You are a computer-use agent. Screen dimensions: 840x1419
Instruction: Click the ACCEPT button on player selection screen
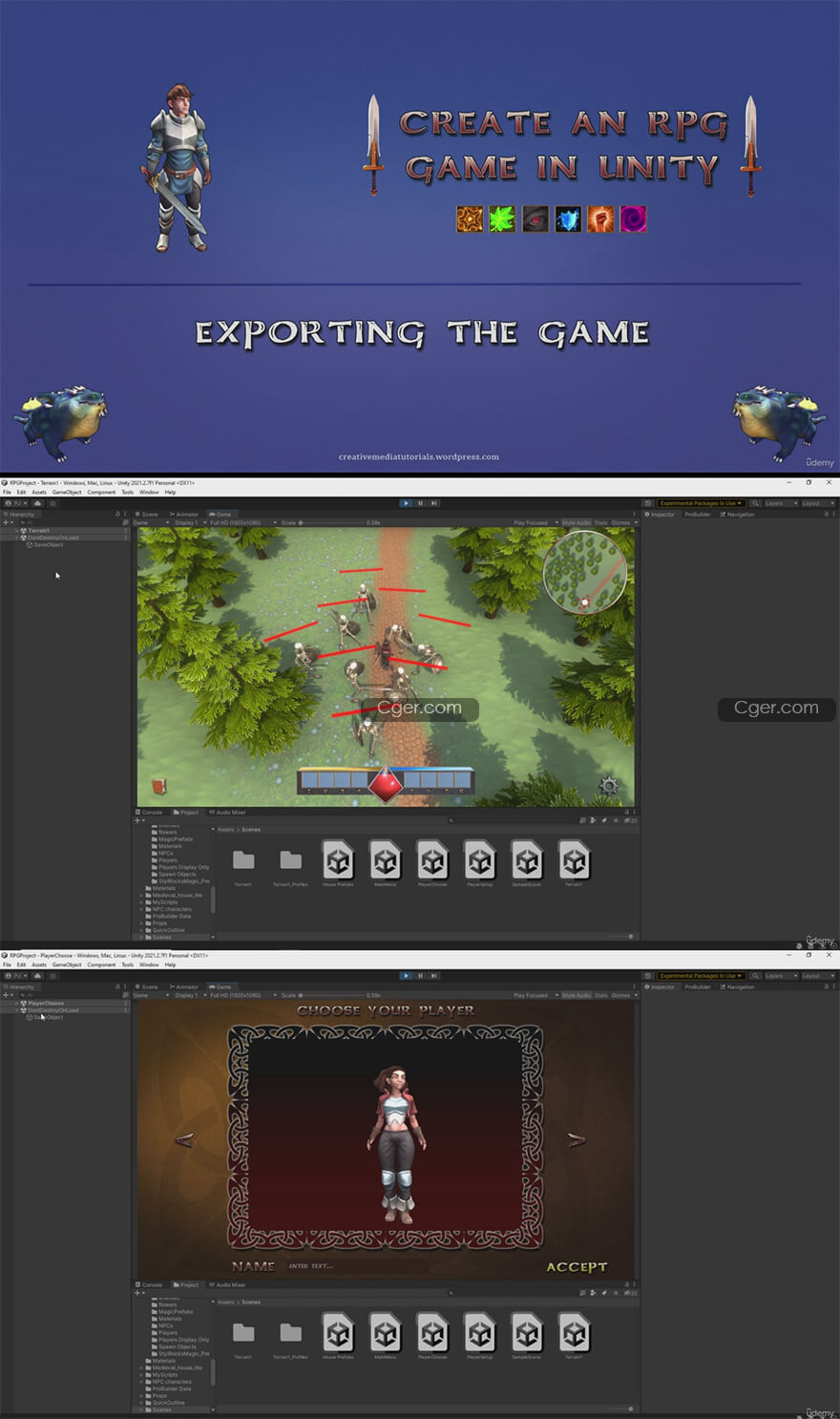coord(577,1267)
